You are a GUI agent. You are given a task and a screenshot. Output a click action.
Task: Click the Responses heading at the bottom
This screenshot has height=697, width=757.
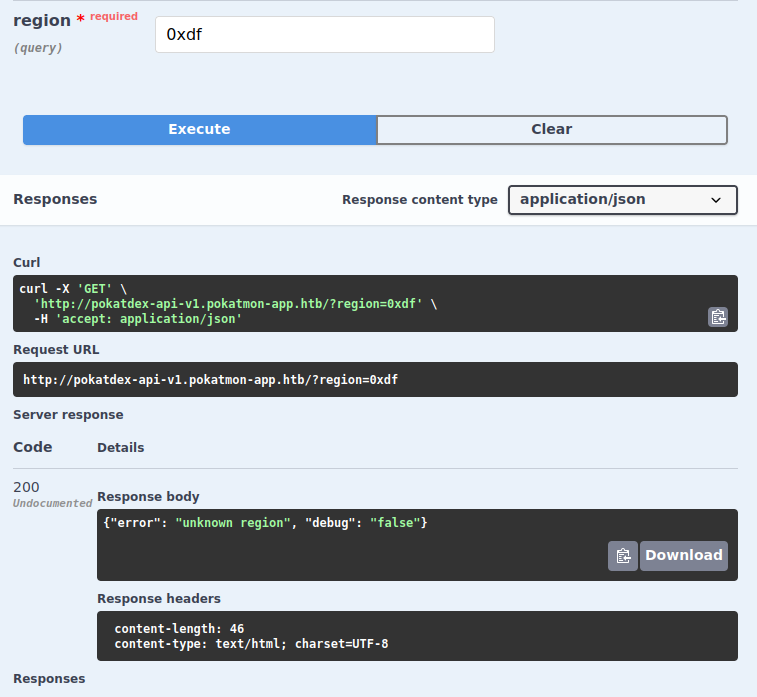(49, 679)
